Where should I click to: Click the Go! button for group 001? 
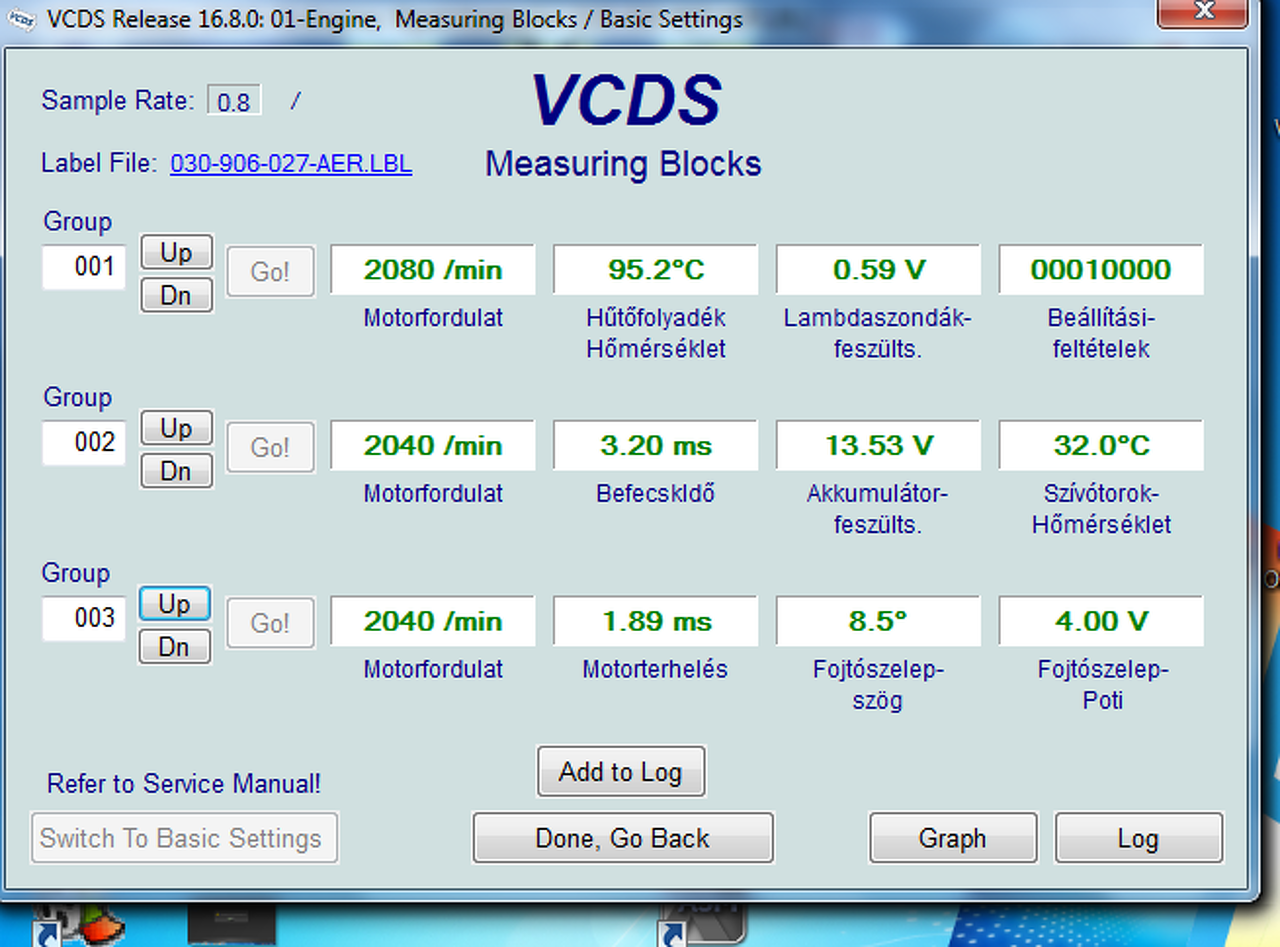[x=270, y=271]
